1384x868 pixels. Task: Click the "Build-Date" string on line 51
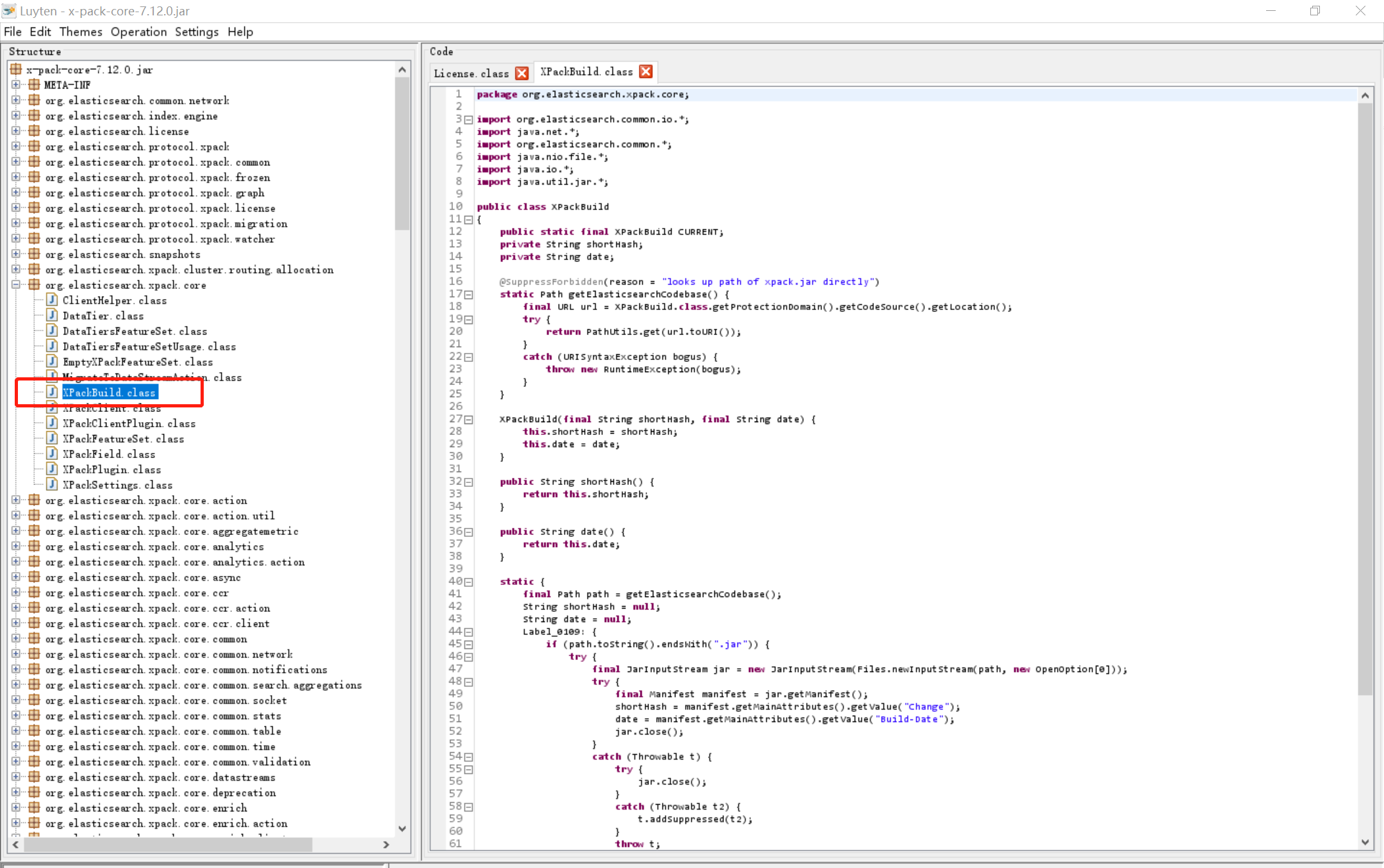tap(910, 719)
